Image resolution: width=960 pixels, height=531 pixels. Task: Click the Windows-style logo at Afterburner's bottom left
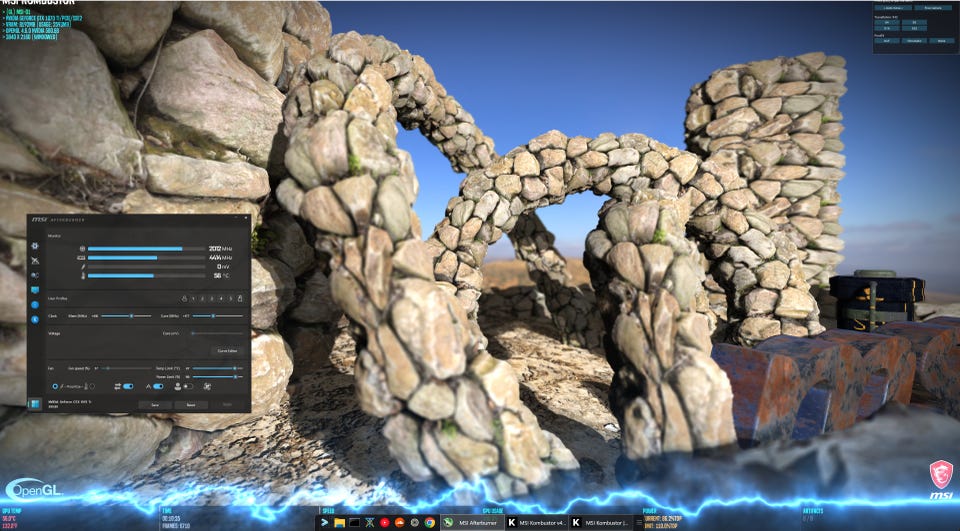click(x=34, y=404)
